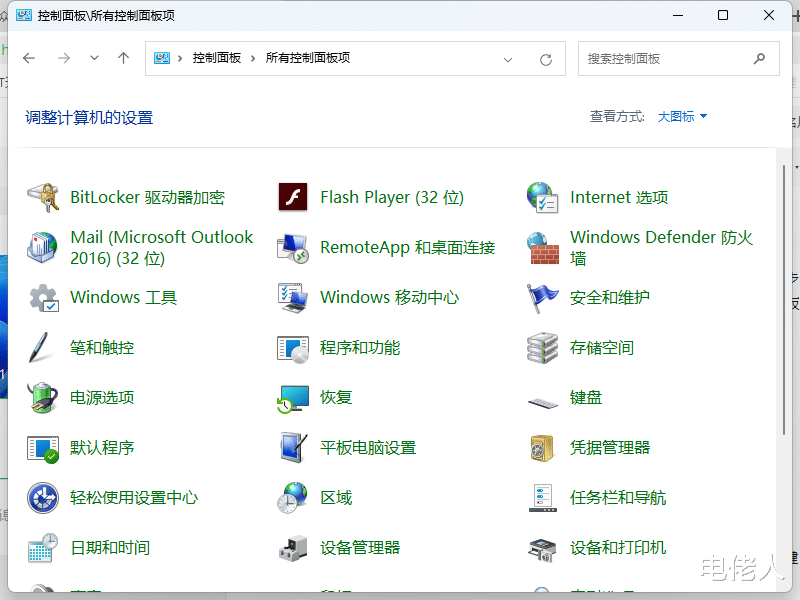Click the Mail (Microsoft Outlook 2016) icon

click(x=43, y=247)
